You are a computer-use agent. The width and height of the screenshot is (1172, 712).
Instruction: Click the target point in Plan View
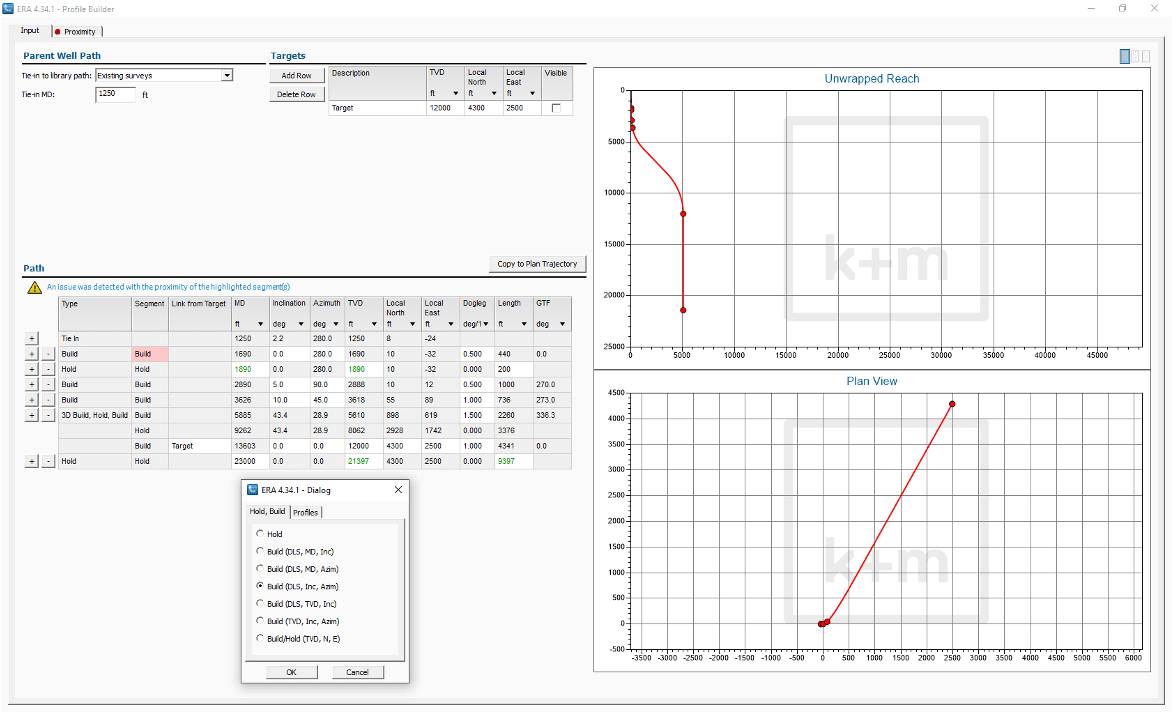pos(952,404)
